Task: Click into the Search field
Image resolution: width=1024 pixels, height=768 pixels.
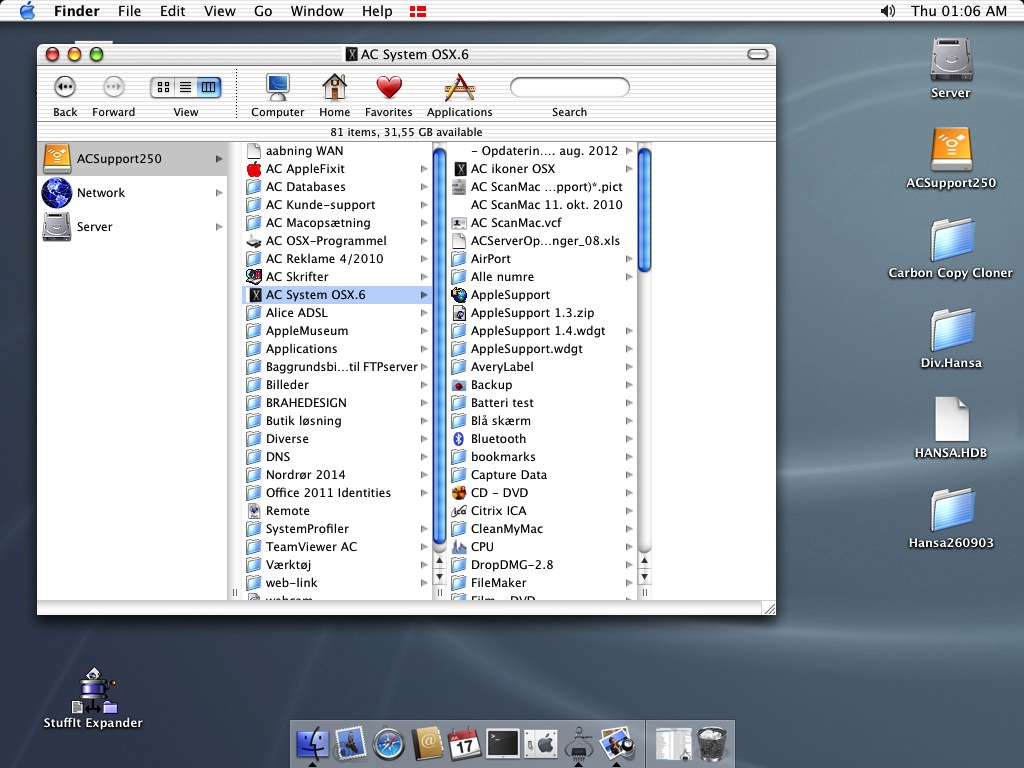Action: [x=569, y=88]
